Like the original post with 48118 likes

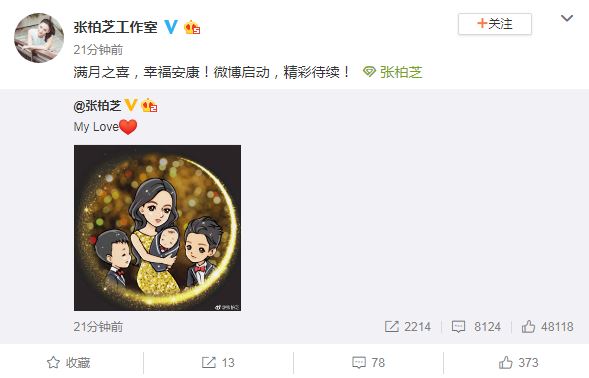click(x=547, y=327)
